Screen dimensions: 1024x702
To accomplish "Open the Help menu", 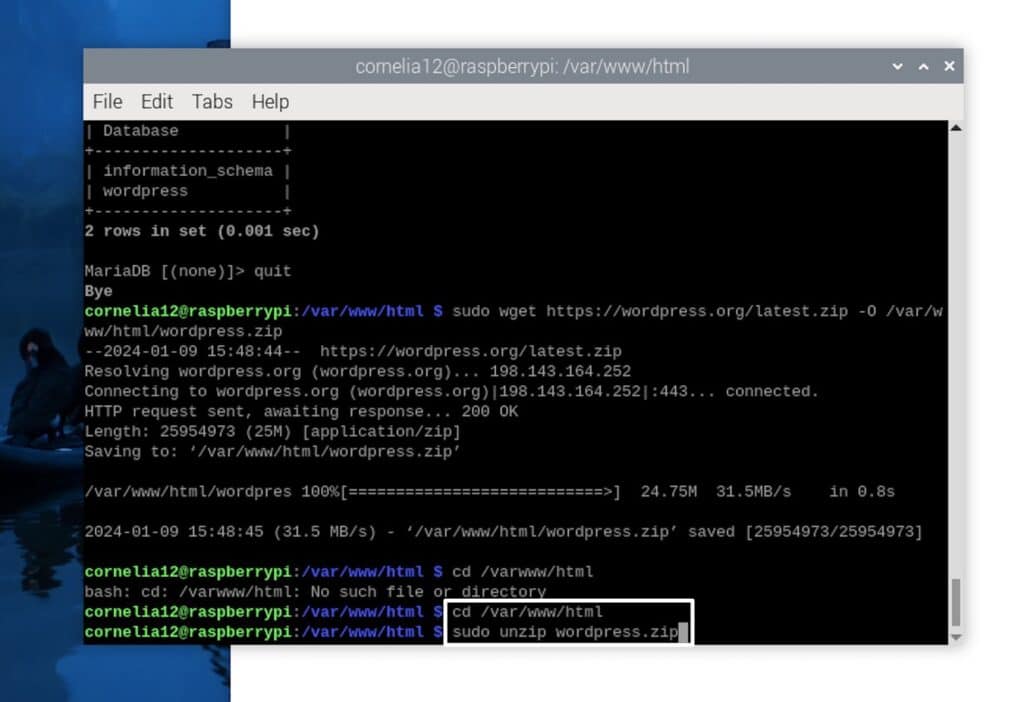I will 270,102.
